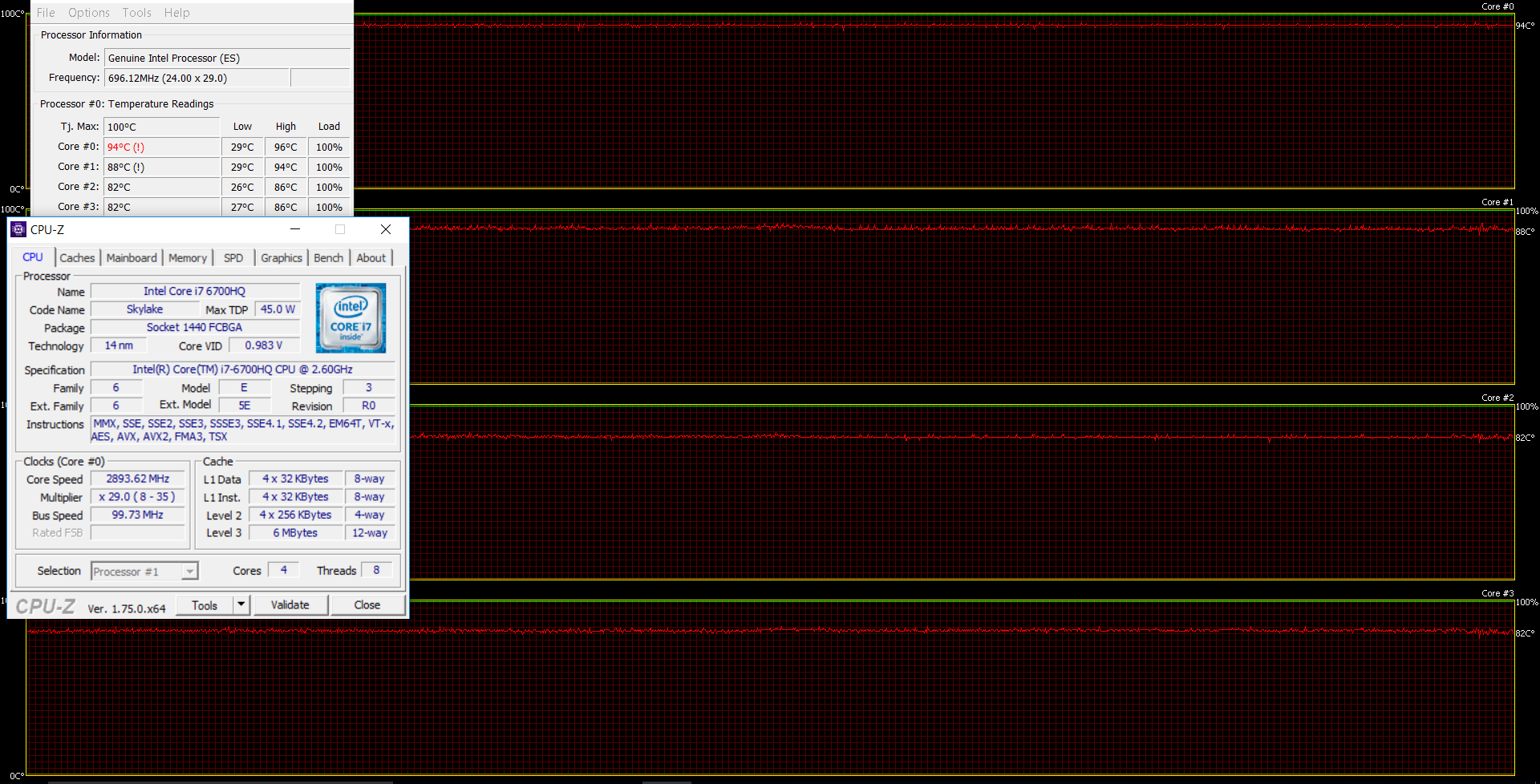The width and height of the screenshot is (1540, 784).
Task: Open the Help menu in Core Temp
Action: pyautogui.click(x=176, y=13)
